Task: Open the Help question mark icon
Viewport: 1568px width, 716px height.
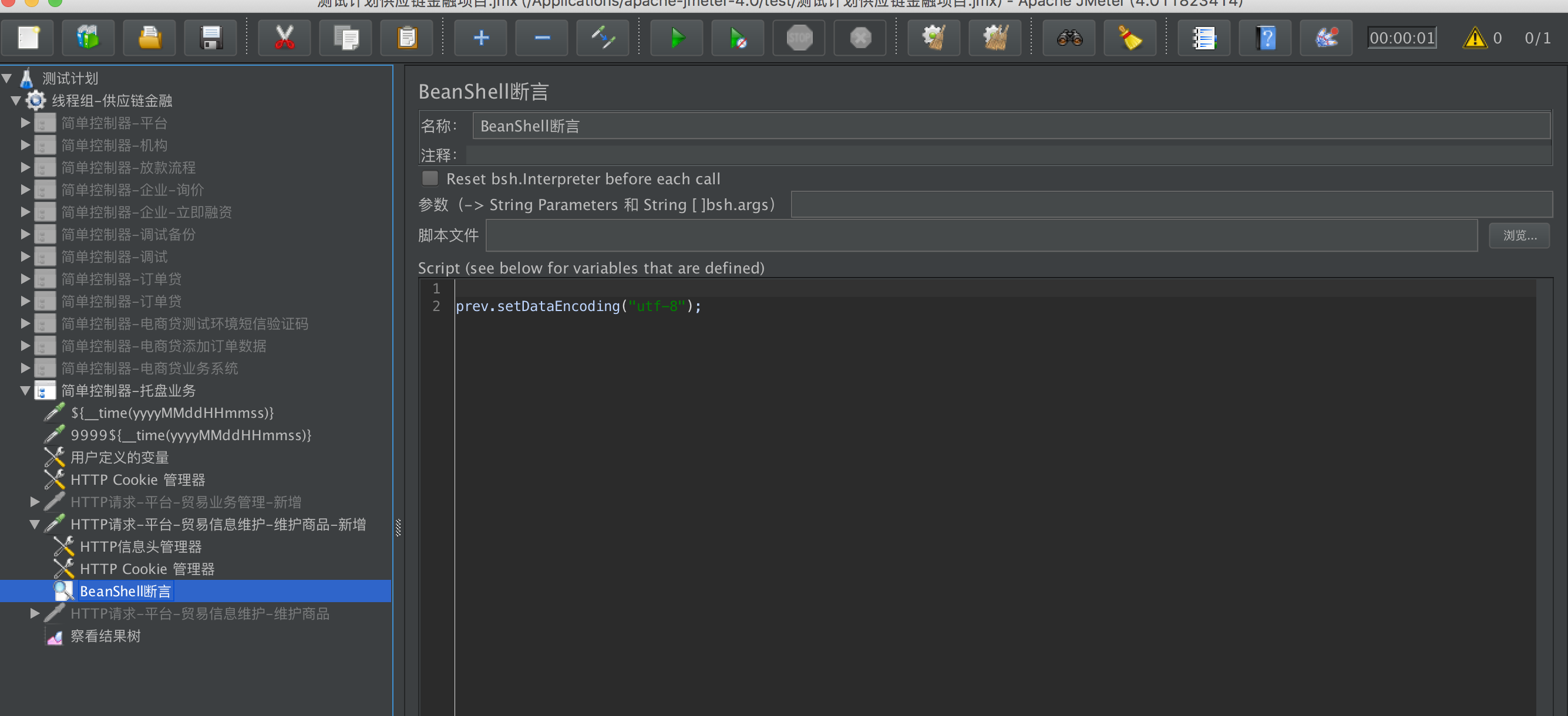Action: [1265, 38]
